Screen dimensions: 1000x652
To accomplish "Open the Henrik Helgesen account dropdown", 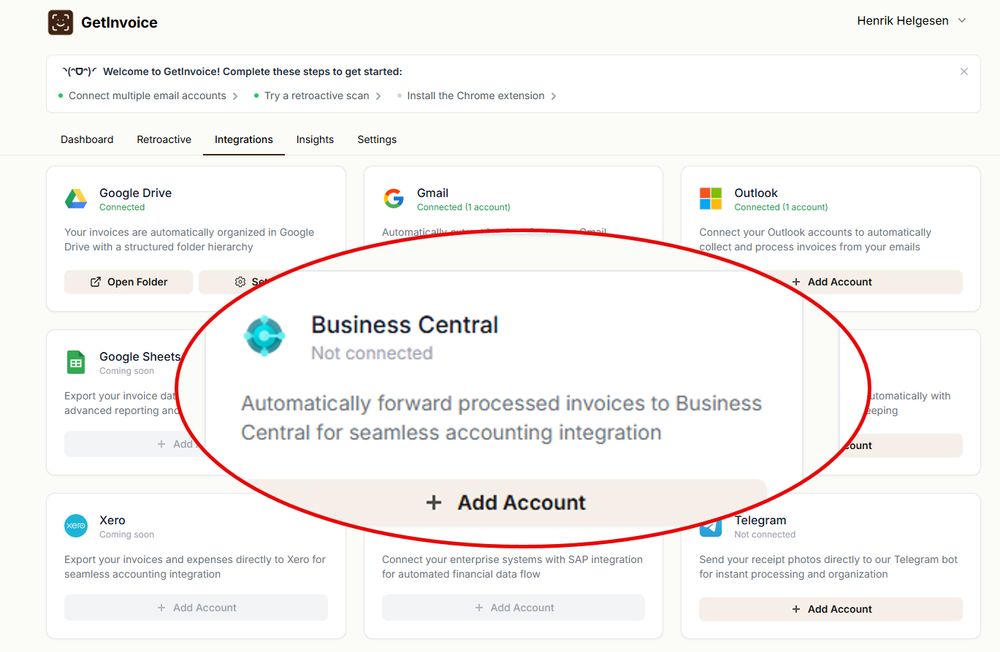I will (x=911, y=21).
